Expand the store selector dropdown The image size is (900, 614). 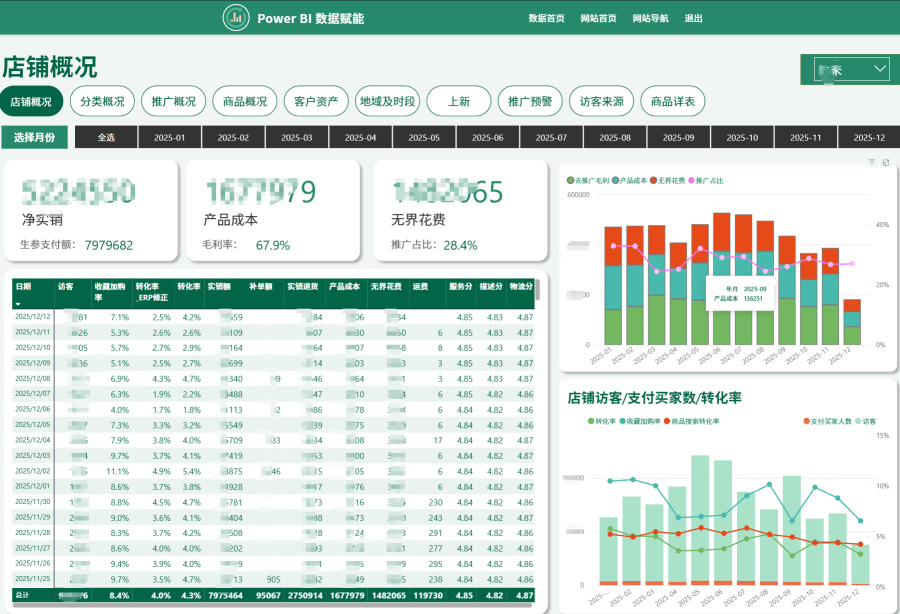pos(880,69)
